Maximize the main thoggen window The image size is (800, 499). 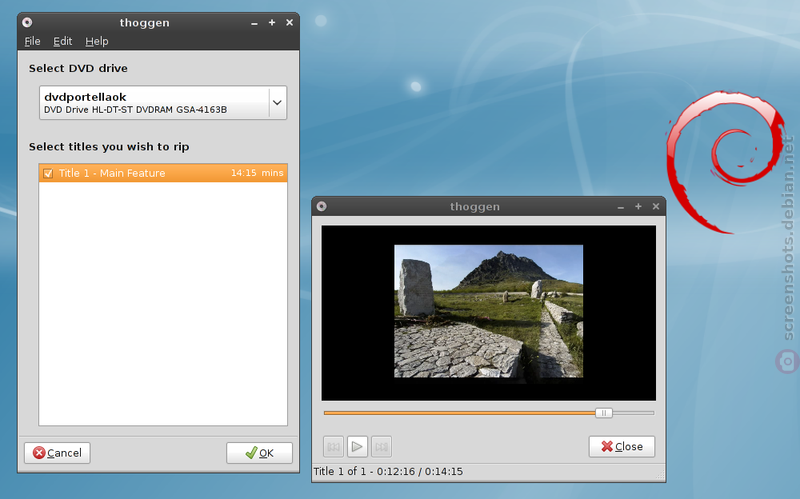coord(272,22)
